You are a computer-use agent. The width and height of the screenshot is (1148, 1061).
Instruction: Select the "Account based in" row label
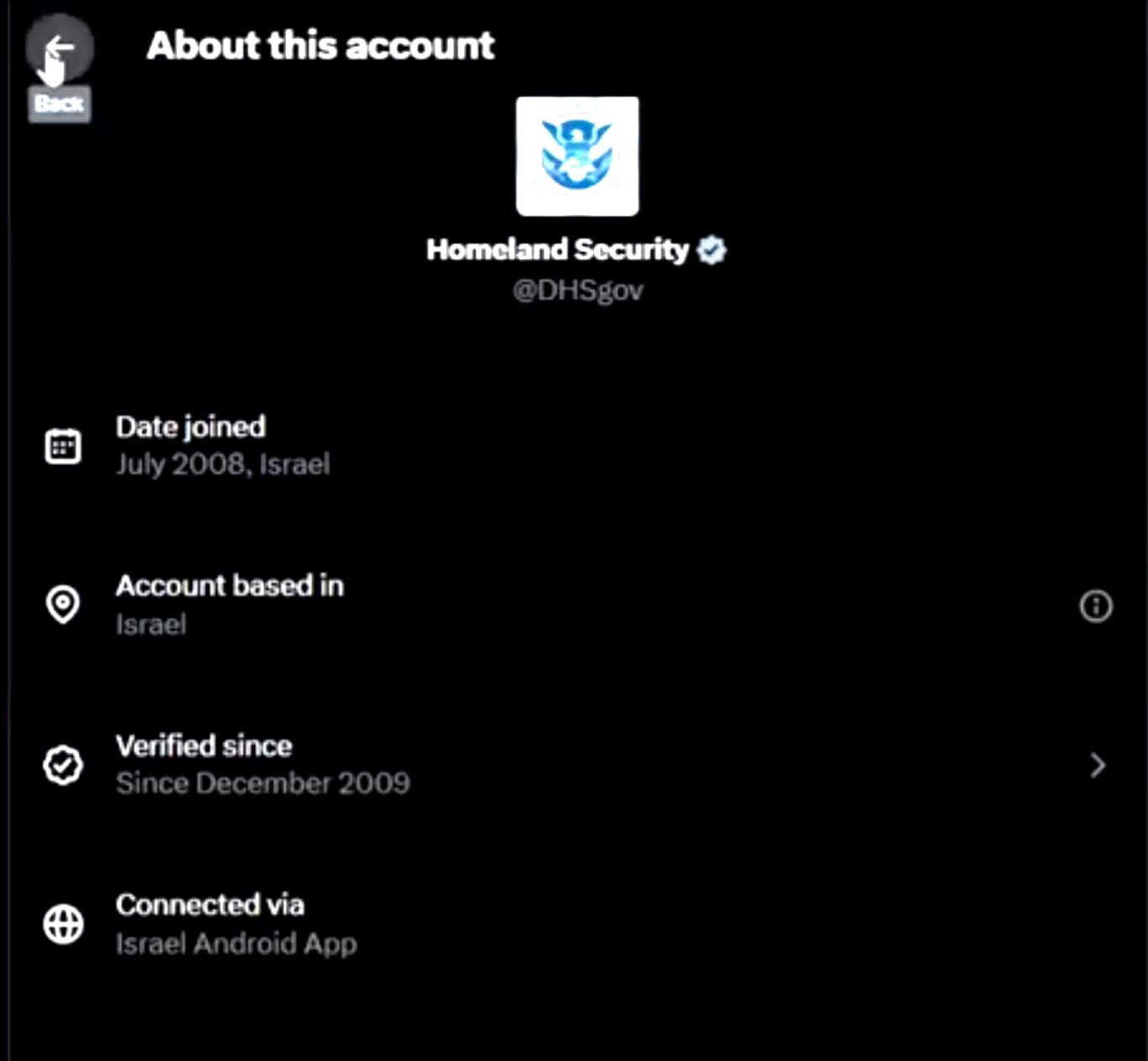pyautogui.click(x=230, y=586)
